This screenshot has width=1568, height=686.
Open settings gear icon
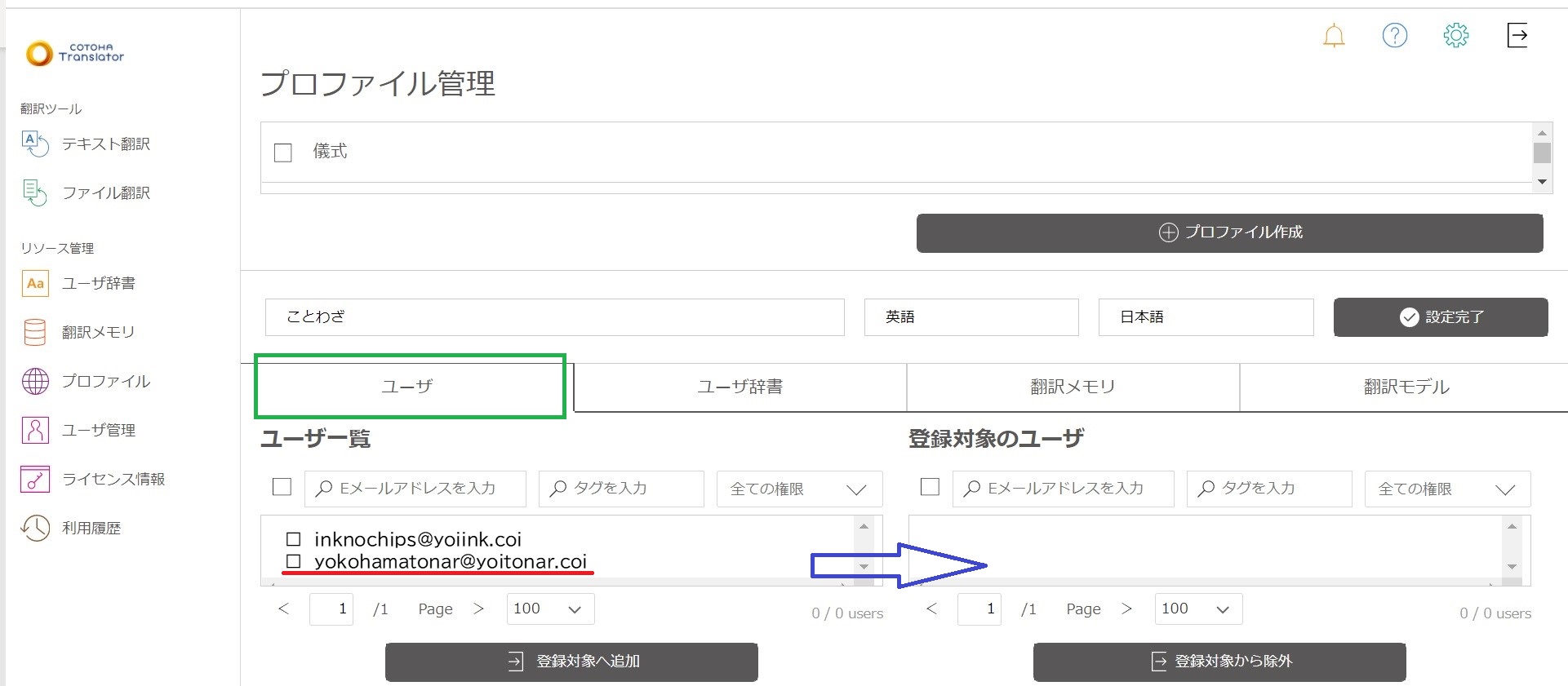click(x=1455, y=35)
